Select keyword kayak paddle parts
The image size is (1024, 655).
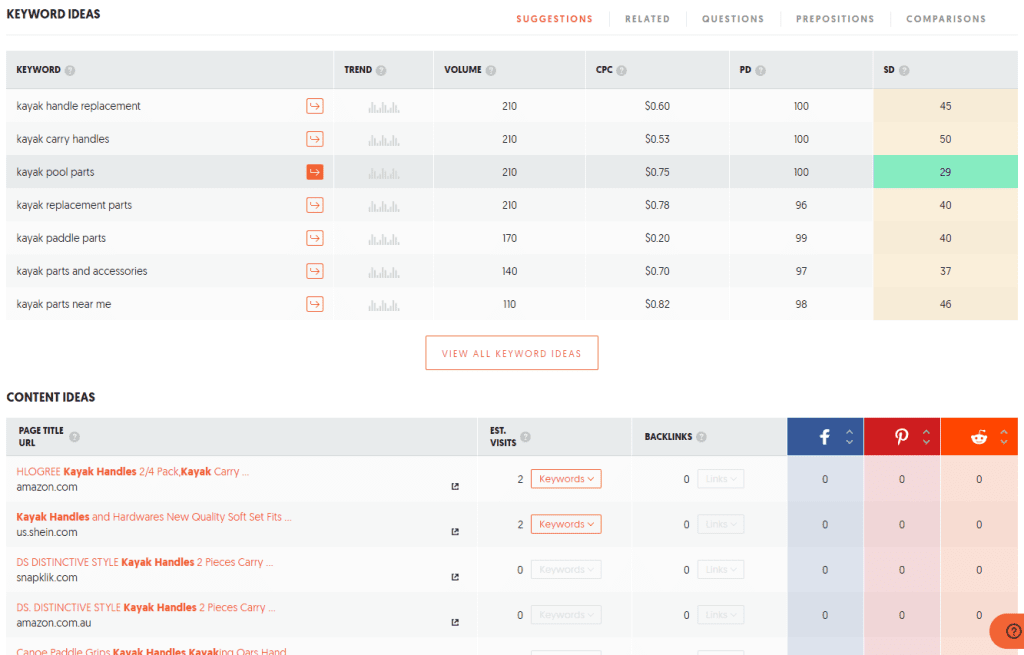click(61, 238)
